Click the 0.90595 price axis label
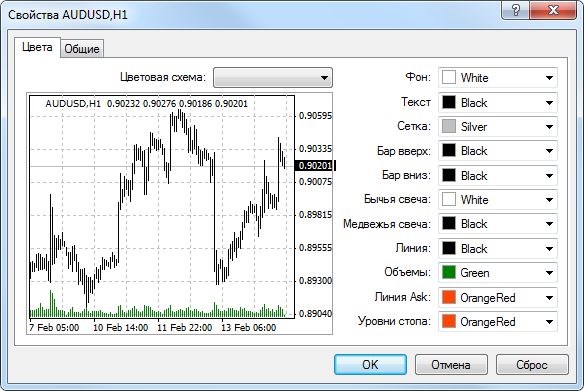The width and height of the screenshot is (584, 391). [x=315, y=116]
